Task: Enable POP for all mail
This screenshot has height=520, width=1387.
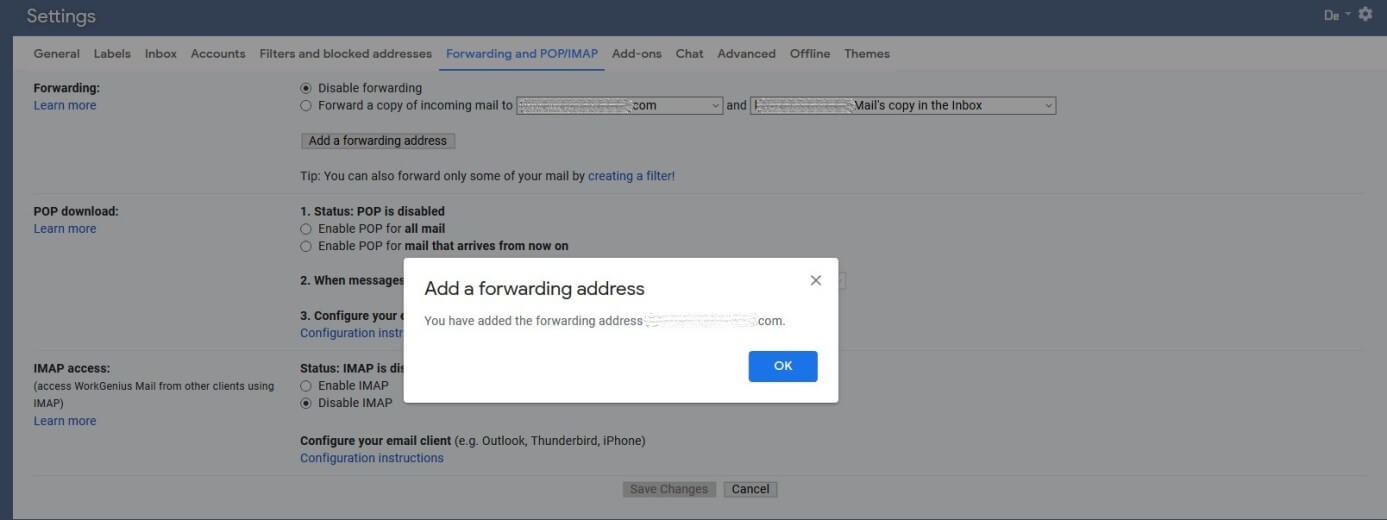Action: [307, 229]
